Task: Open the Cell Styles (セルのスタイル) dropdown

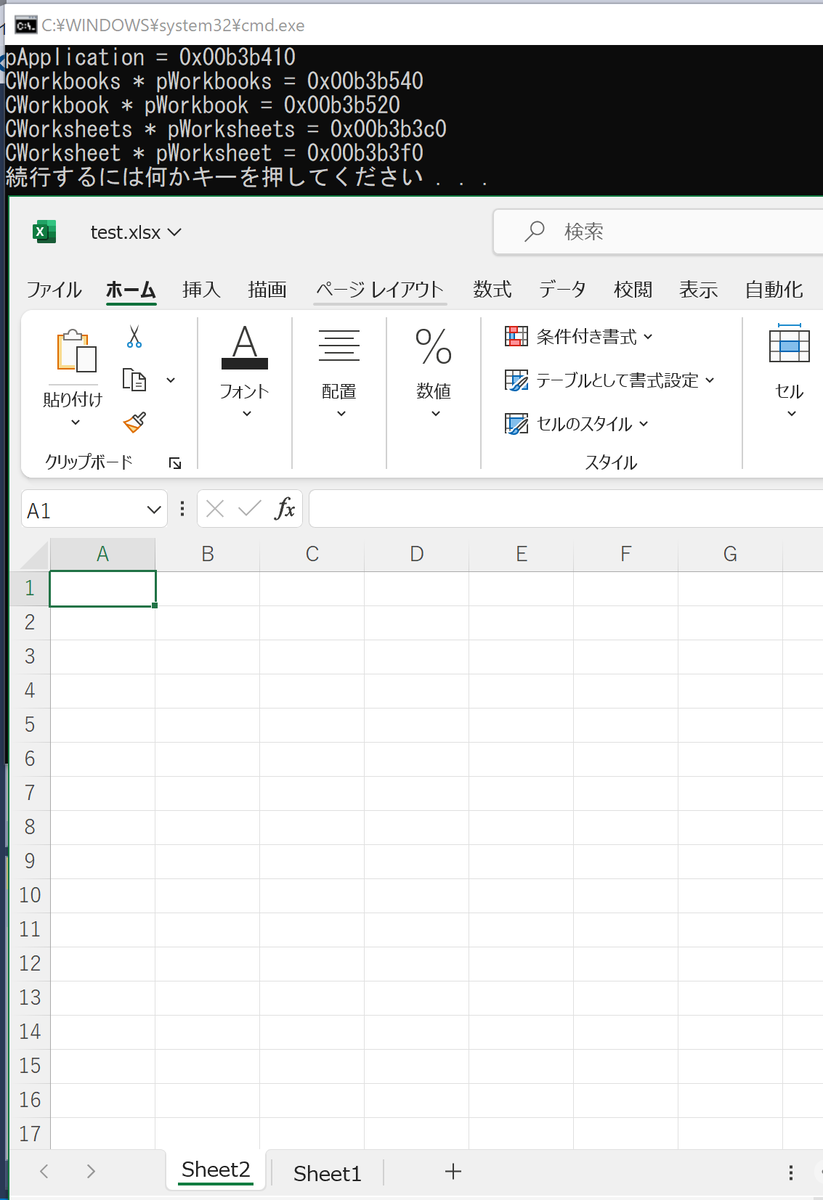Action: click(x=643, y=424)
